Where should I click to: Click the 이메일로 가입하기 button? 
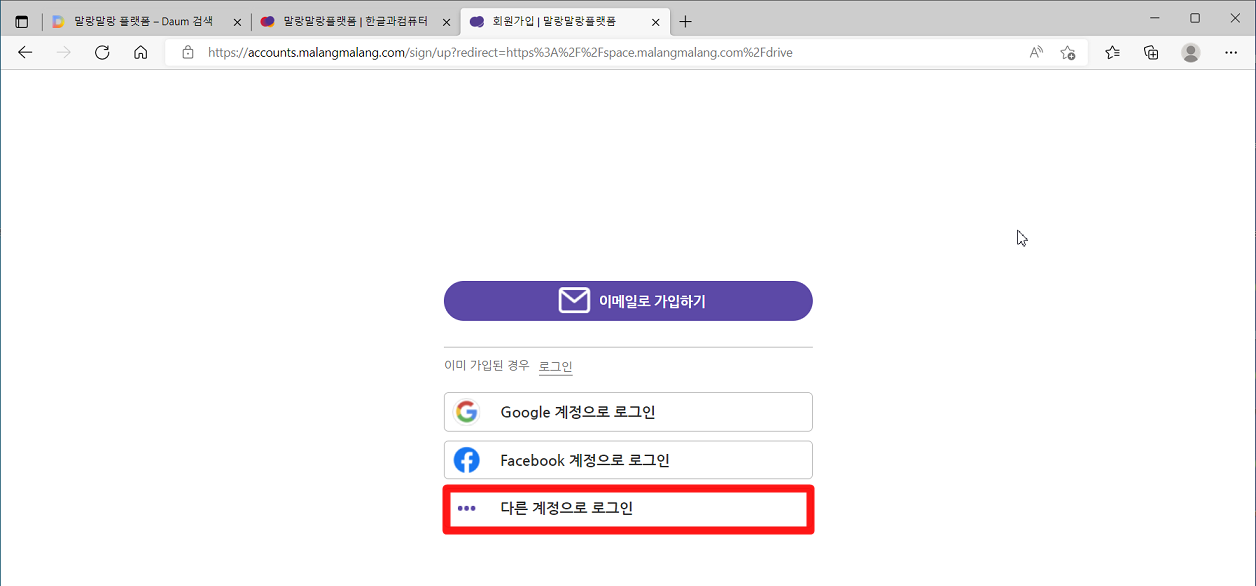pyautogui.click(x=628, y=301)
